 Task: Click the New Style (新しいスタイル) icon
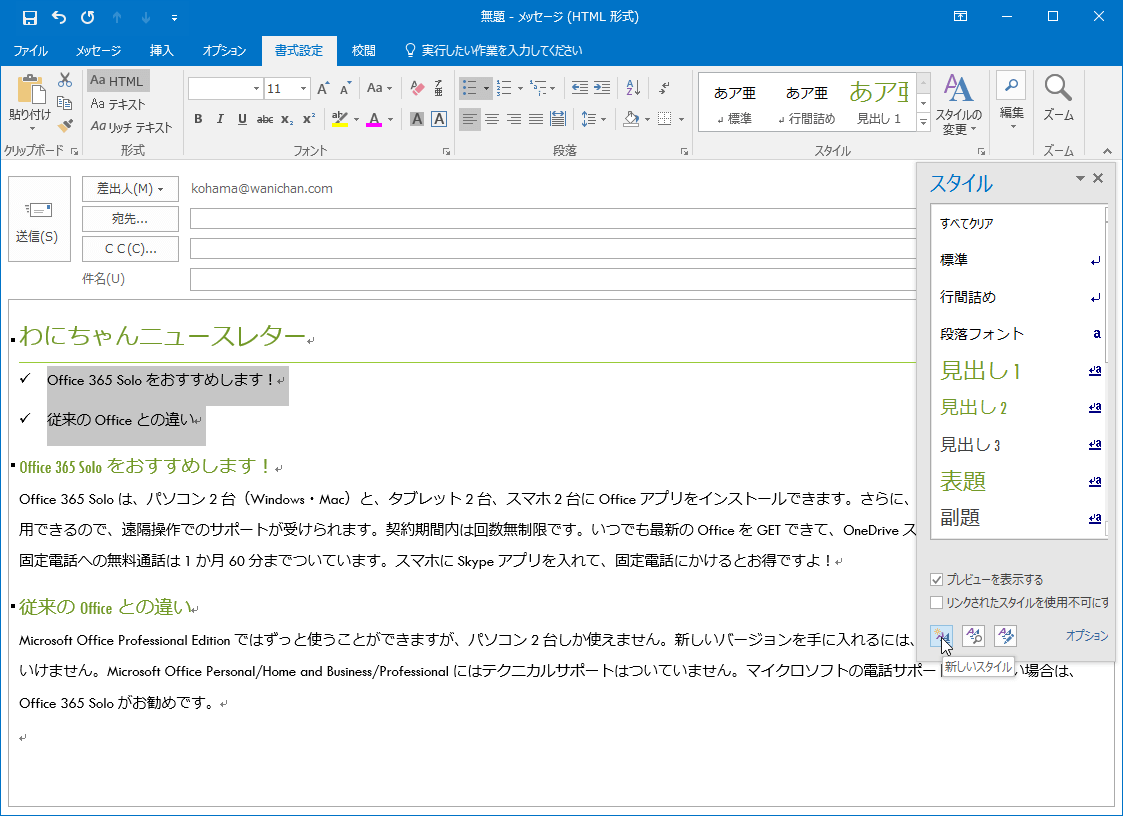(941, 635)
